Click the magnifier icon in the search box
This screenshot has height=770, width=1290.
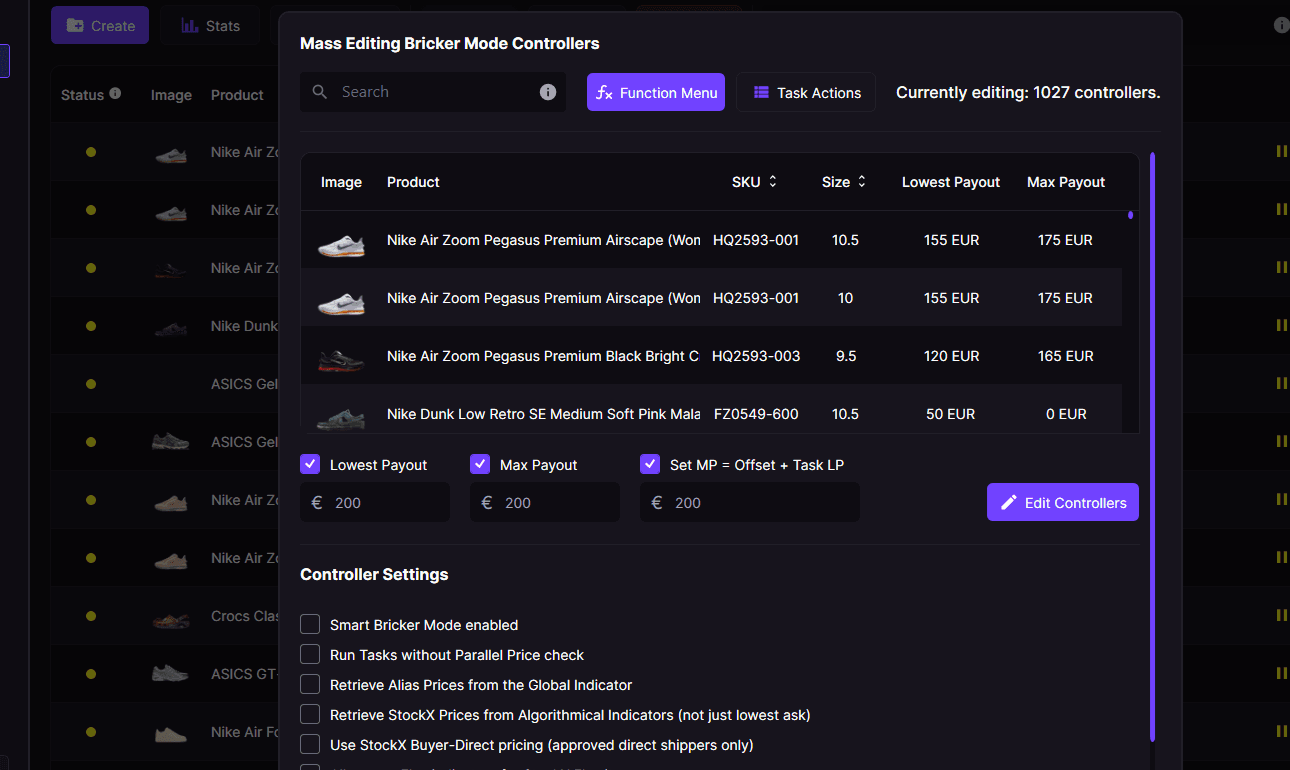(320, 92)
